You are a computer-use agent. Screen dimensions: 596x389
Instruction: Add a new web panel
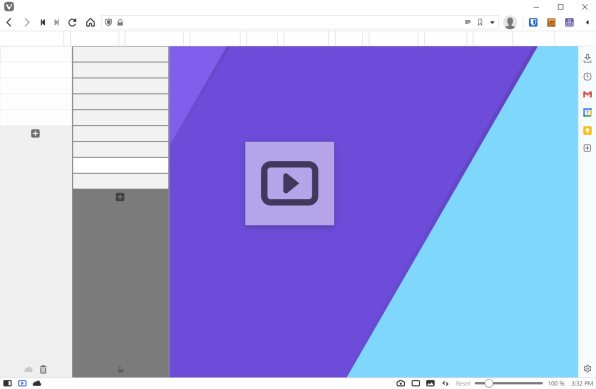coord(587,148)
